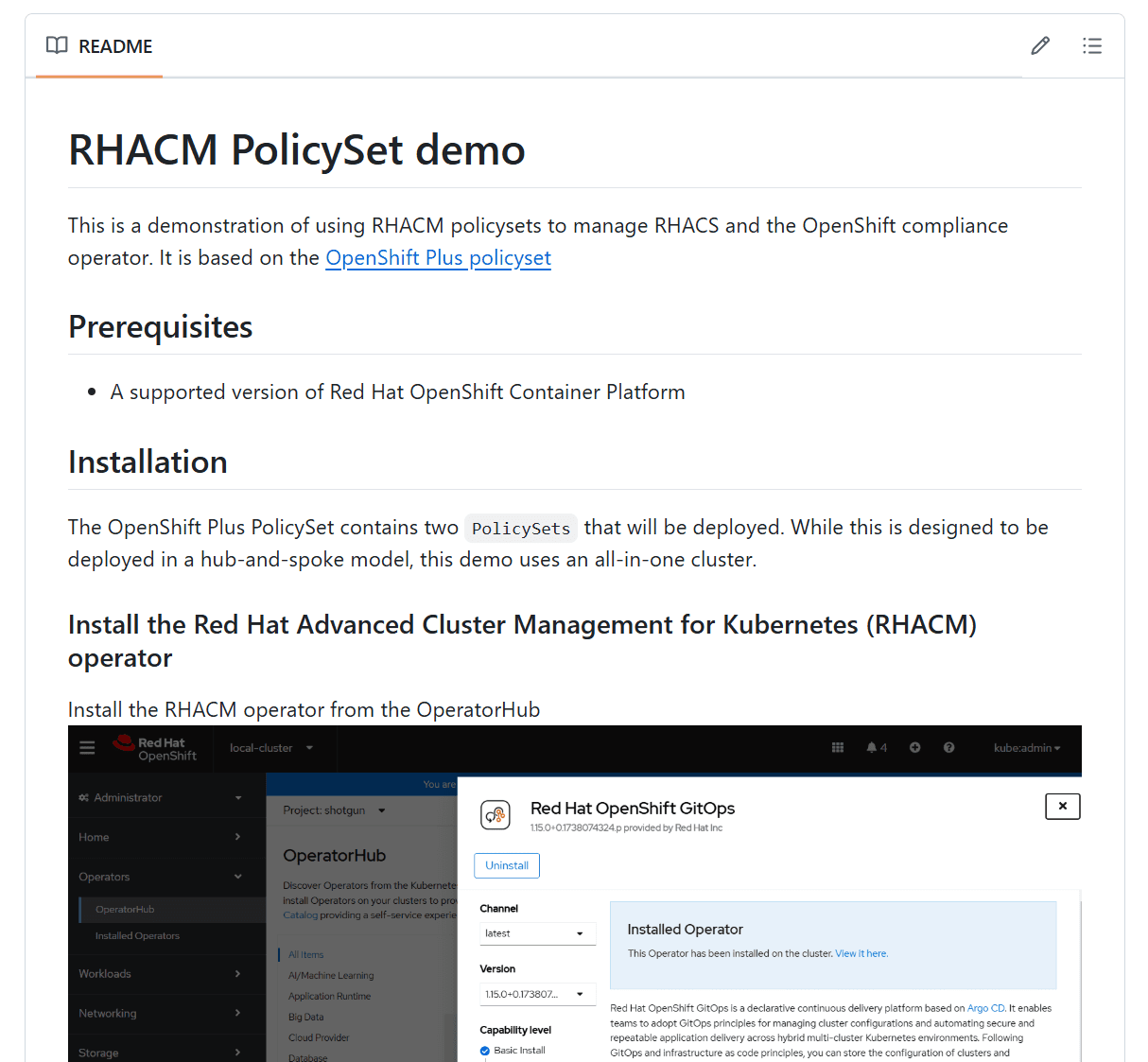1148x1062 pixels.
Task: Click the Prerequisites heading
Action: pos(160,327)
